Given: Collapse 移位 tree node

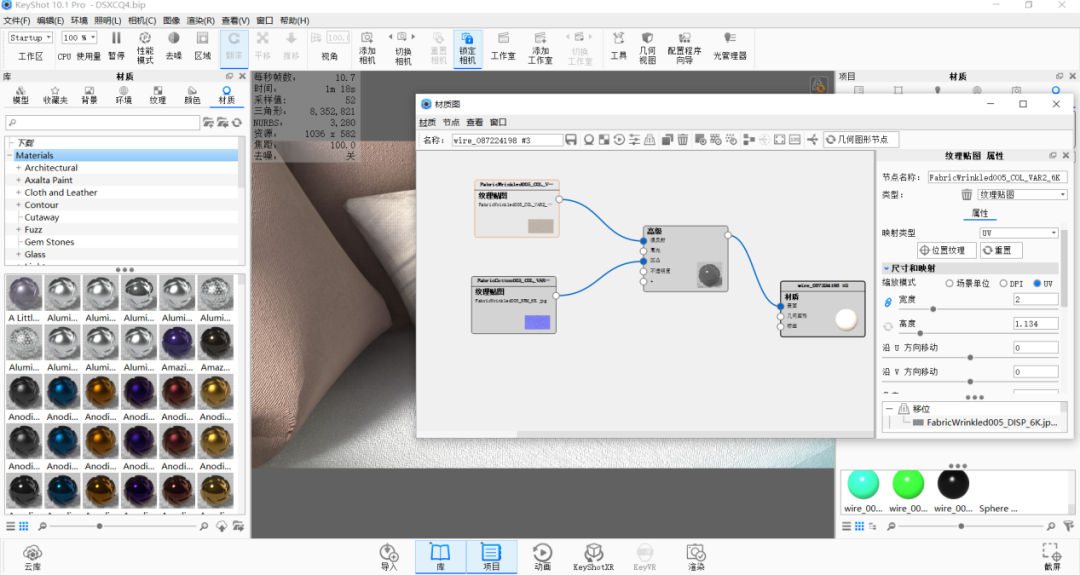Looking at the screenshot, I should tap(889, 409).
